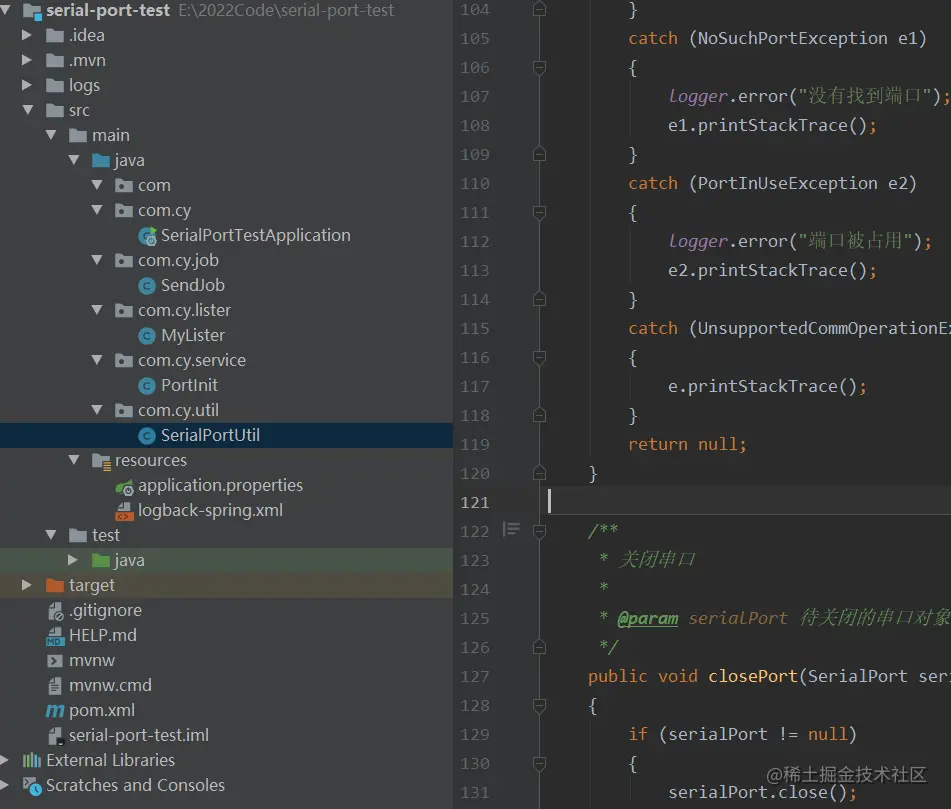The image size is (951, 809).
Task: Click the closePort method name
Action: (x=752, y=676)
